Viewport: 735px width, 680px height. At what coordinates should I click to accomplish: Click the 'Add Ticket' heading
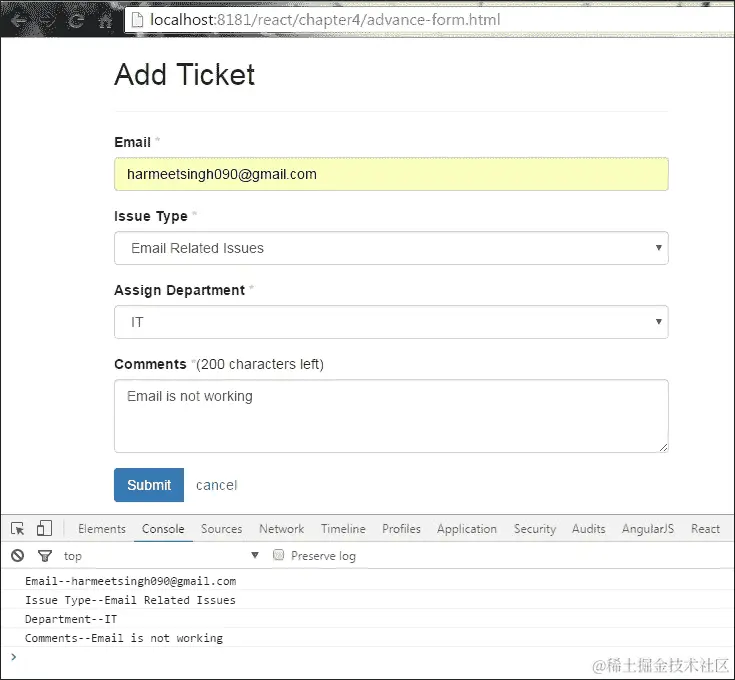point(185,75)
